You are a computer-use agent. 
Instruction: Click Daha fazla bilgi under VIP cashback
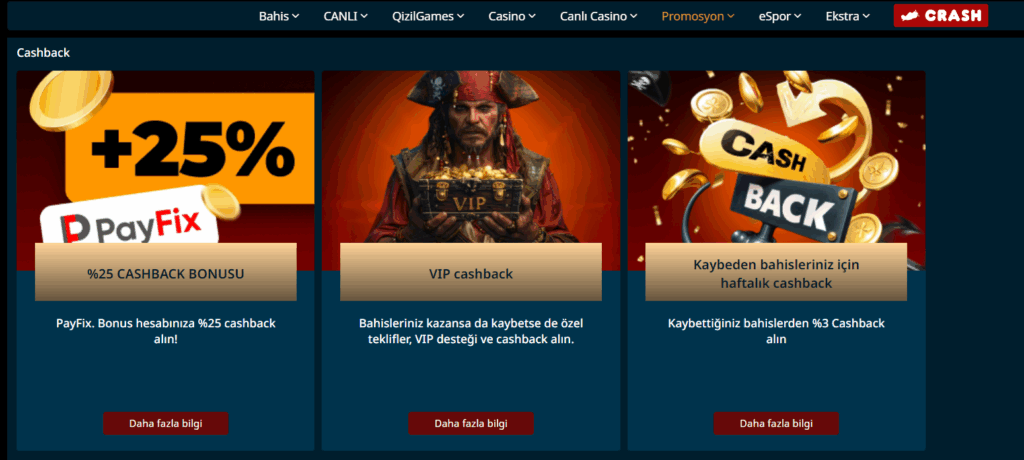[471, 423]
